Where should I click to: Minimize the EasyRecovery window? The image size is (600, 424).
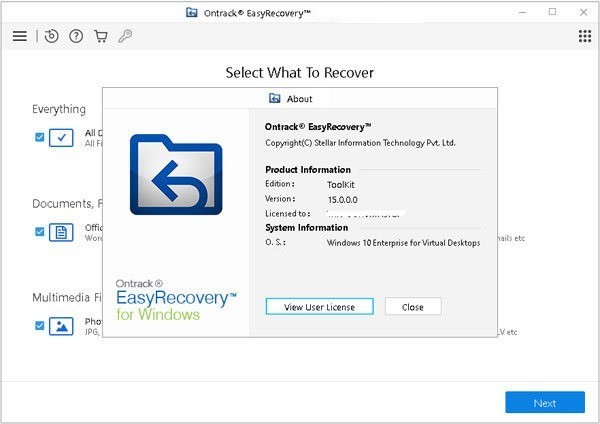523,12
